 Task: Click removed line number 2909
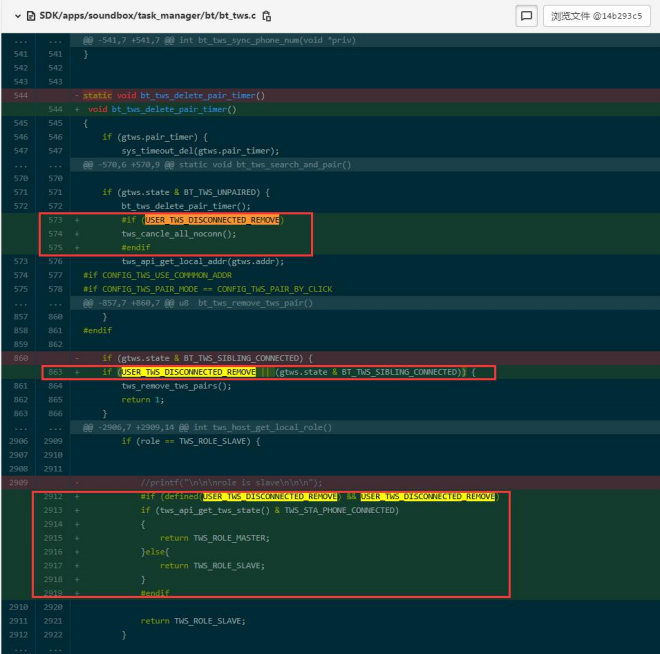[19, 482]
